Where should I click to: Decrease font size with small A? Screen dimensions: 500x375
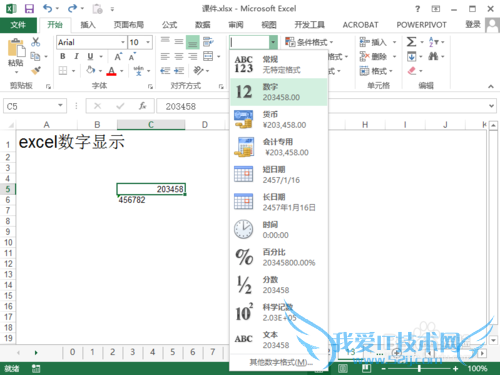pyautogui.click(x=132, y=57)
